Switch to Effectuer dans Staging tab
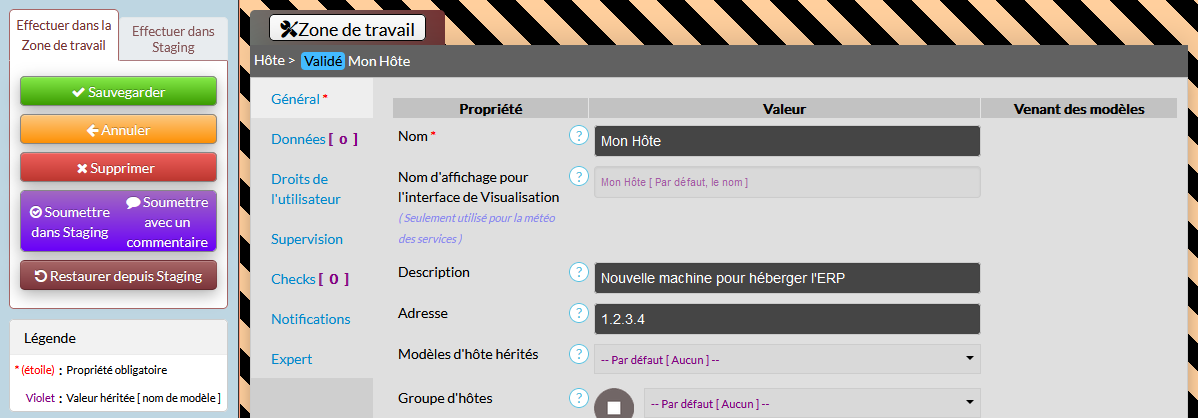 coord(173,39)
